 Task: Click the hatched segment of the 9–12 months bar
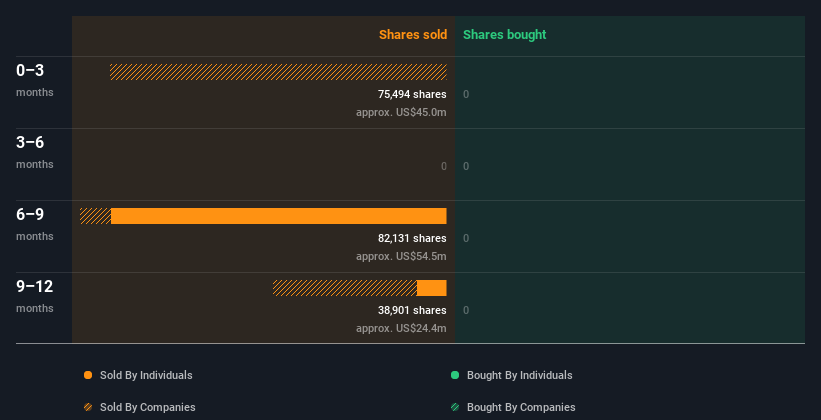click(x=345, y=288)
